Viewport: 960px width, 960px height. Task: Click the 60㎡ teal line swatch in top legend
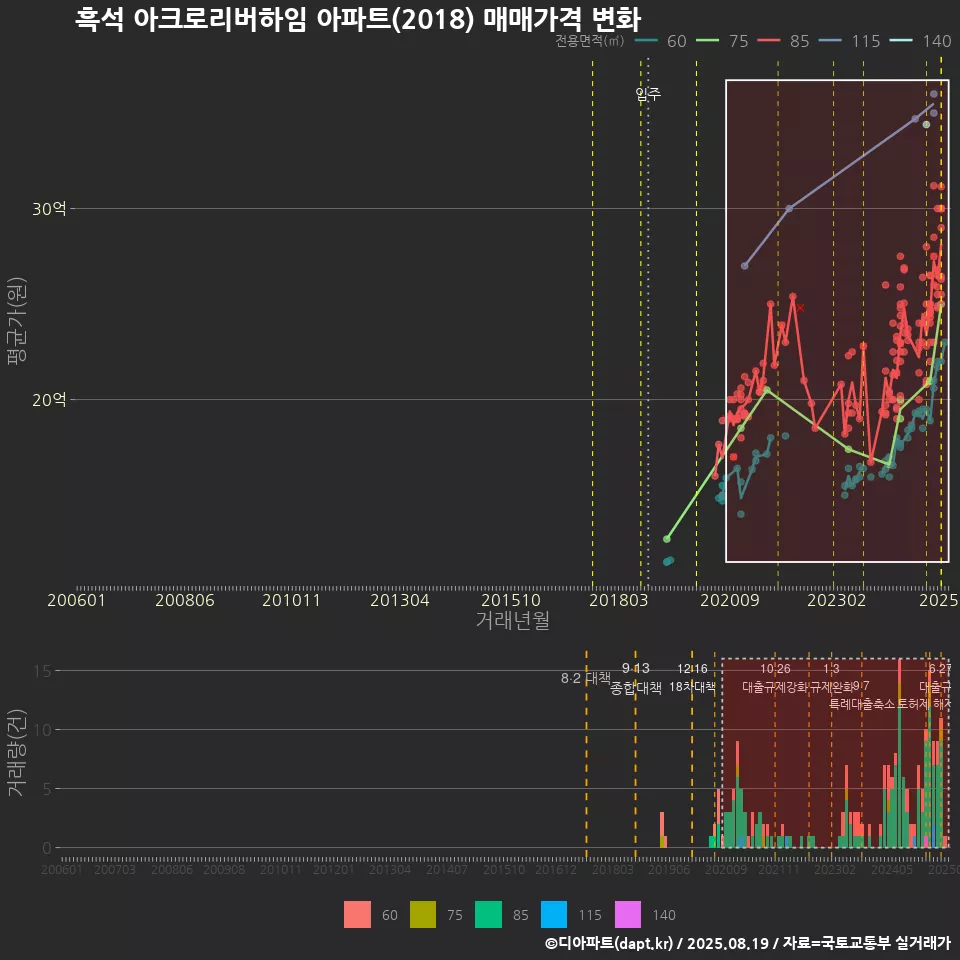pos(647,41)
